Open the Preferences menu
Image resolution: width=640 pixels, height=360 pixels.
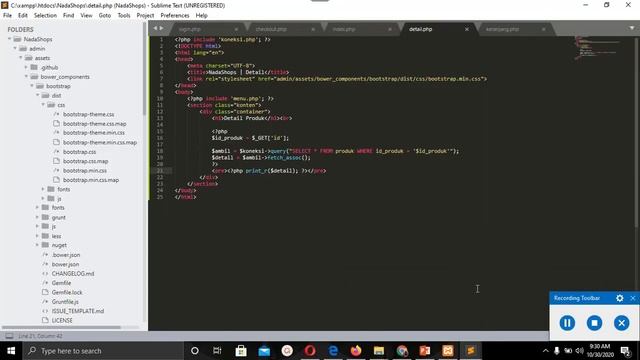pos(175,16)
